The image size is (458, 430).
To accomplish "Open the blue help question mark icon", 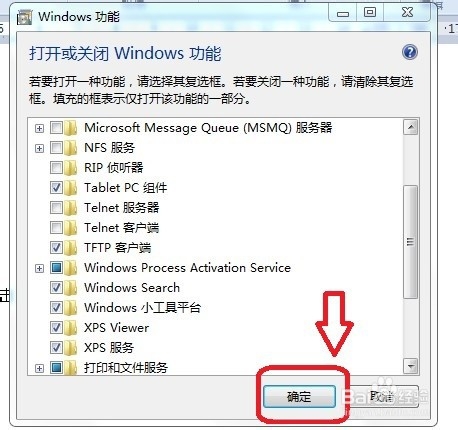I will [410, 52].
